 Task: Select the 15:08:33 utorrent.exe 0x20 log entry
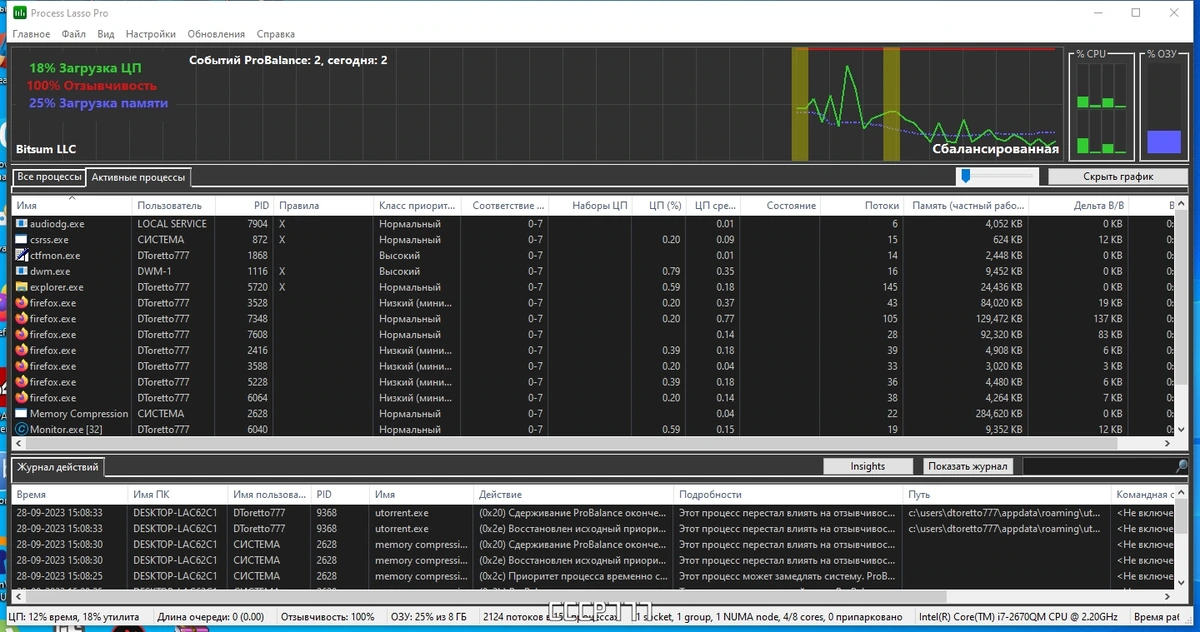[594, 513]
